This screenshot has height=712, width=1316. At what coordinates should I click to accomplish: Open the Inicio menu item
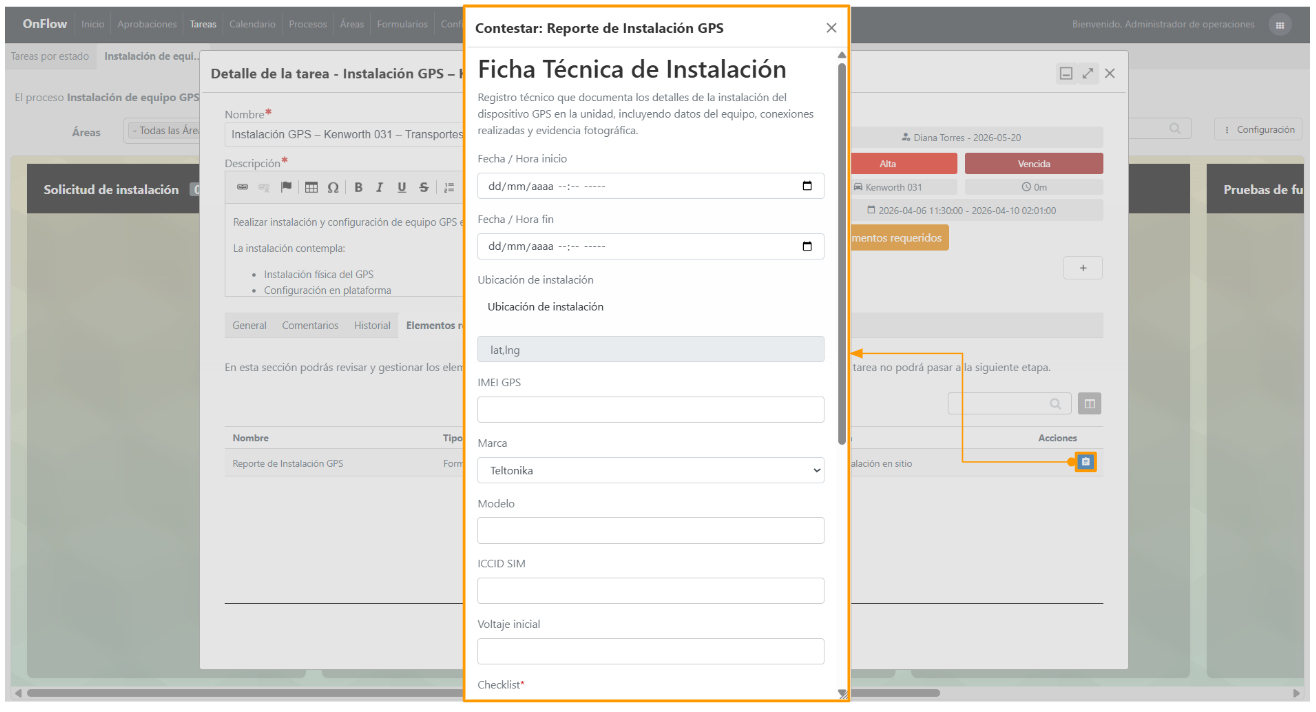pyautogui.click(x=93, y=24)
